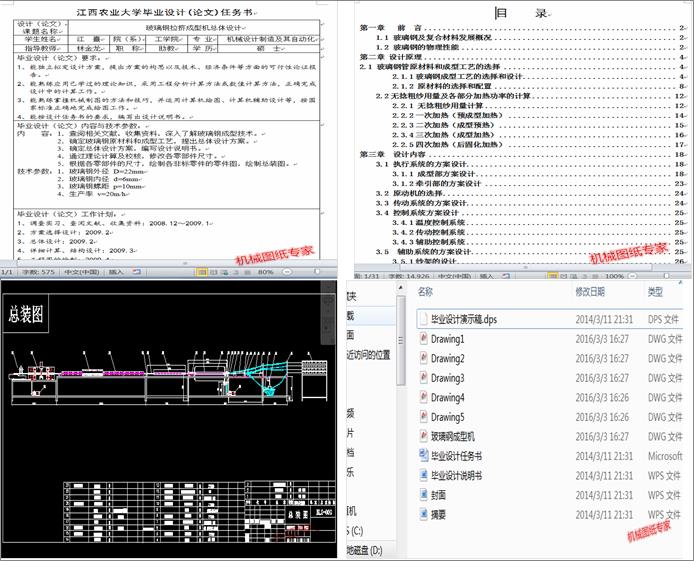Viewport: 694px width, 561px height.
Task: Click the 毕业设计演示稿.dps file icon
Action: click(424, 319)
